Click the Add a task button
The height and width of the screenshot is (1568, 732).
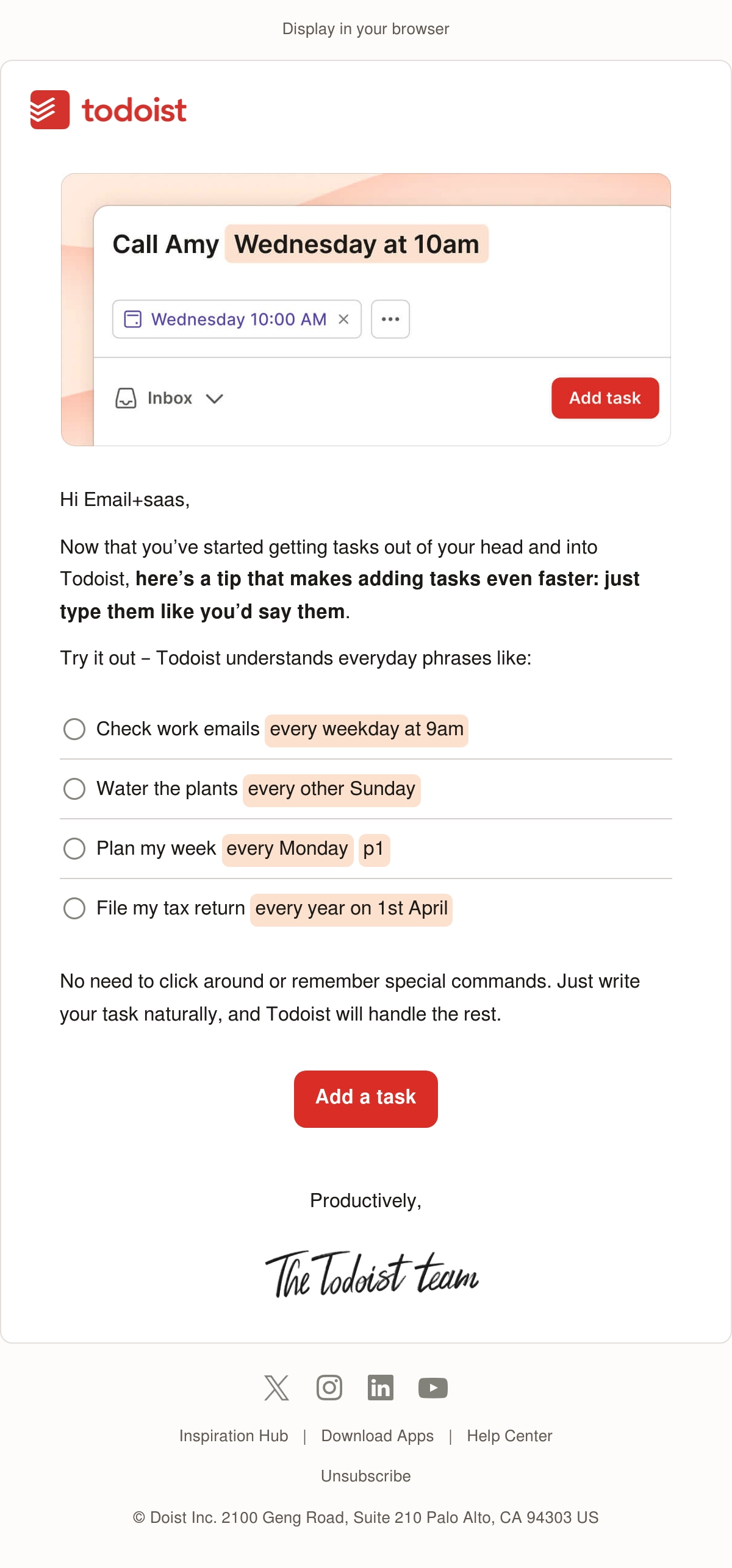(x=366, y=1099)
